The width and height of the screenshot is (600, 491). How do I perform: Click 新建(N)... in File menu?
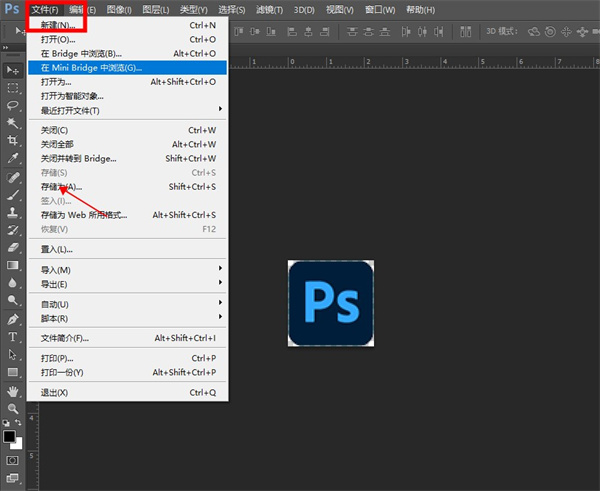click(x=58, y=24)
